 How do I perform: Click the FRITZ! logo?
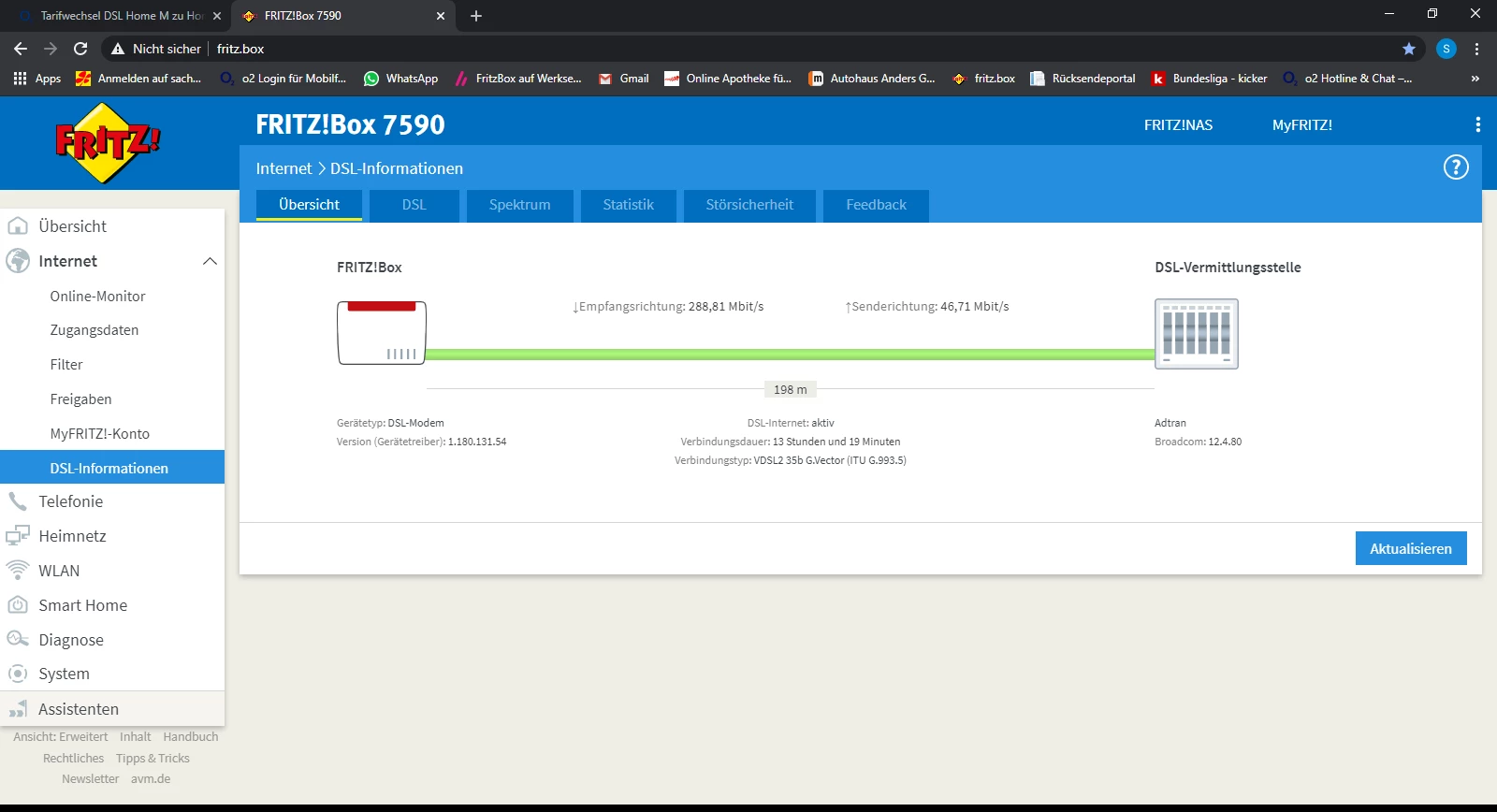(x=108, y=143)
